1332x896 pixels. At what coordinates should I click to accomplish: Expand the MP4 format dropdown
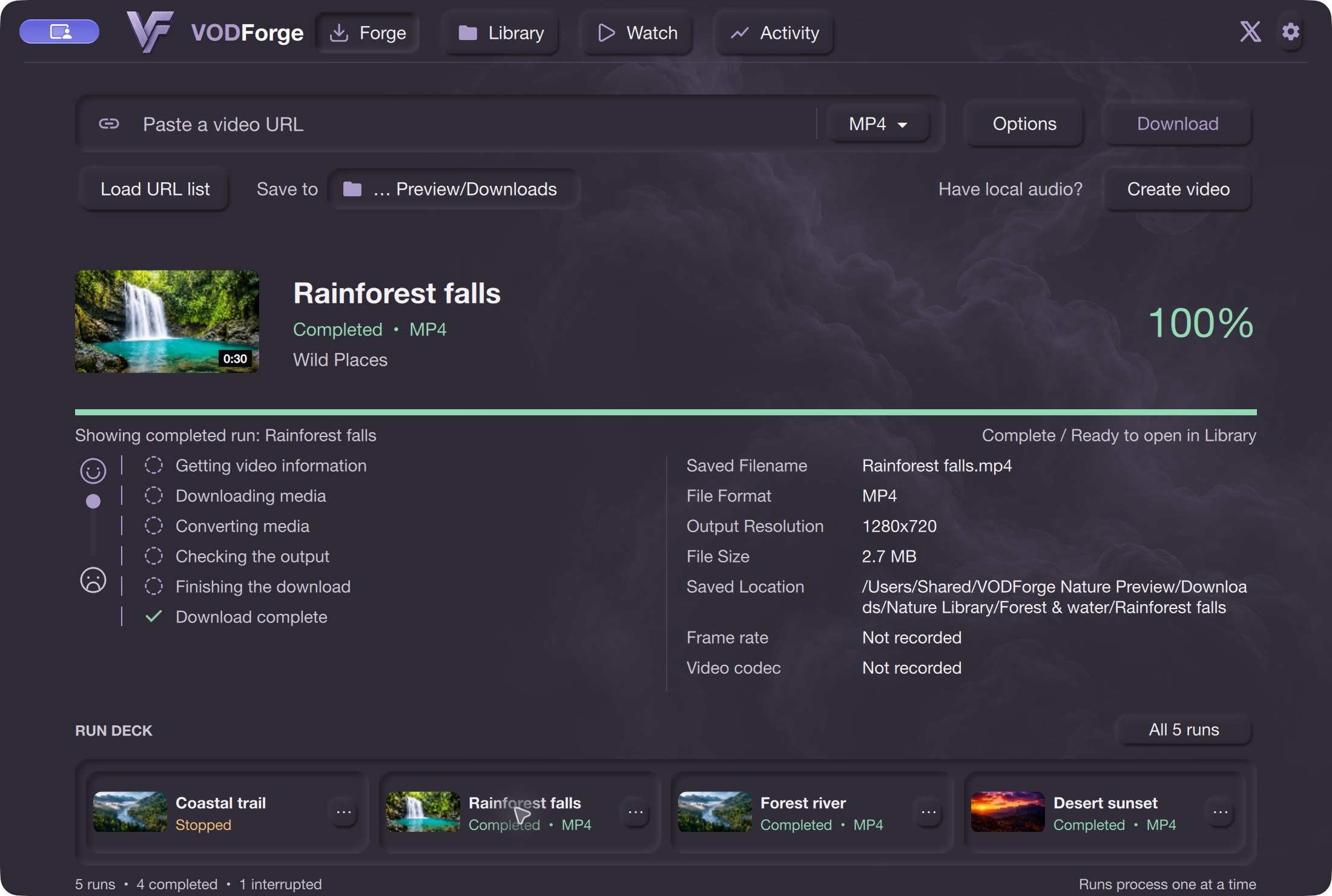pos(878,124)
